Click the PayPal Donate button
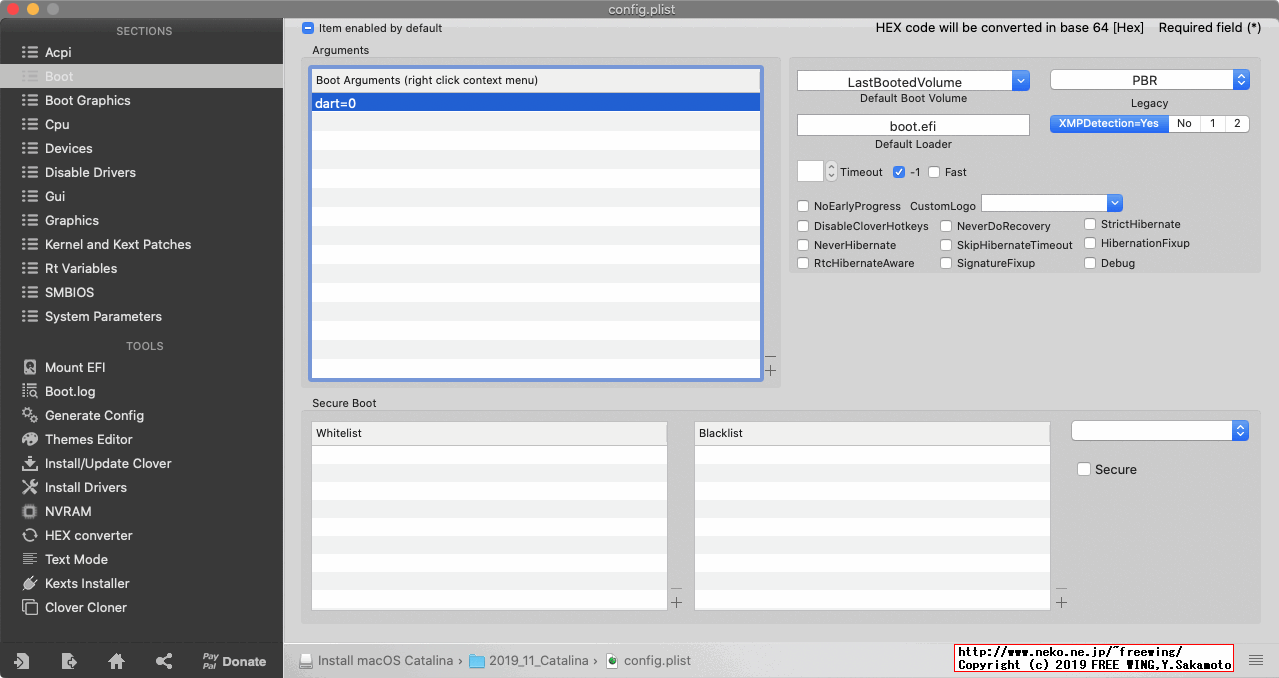This screenshot has height=678, width=1279. (234, 661)
